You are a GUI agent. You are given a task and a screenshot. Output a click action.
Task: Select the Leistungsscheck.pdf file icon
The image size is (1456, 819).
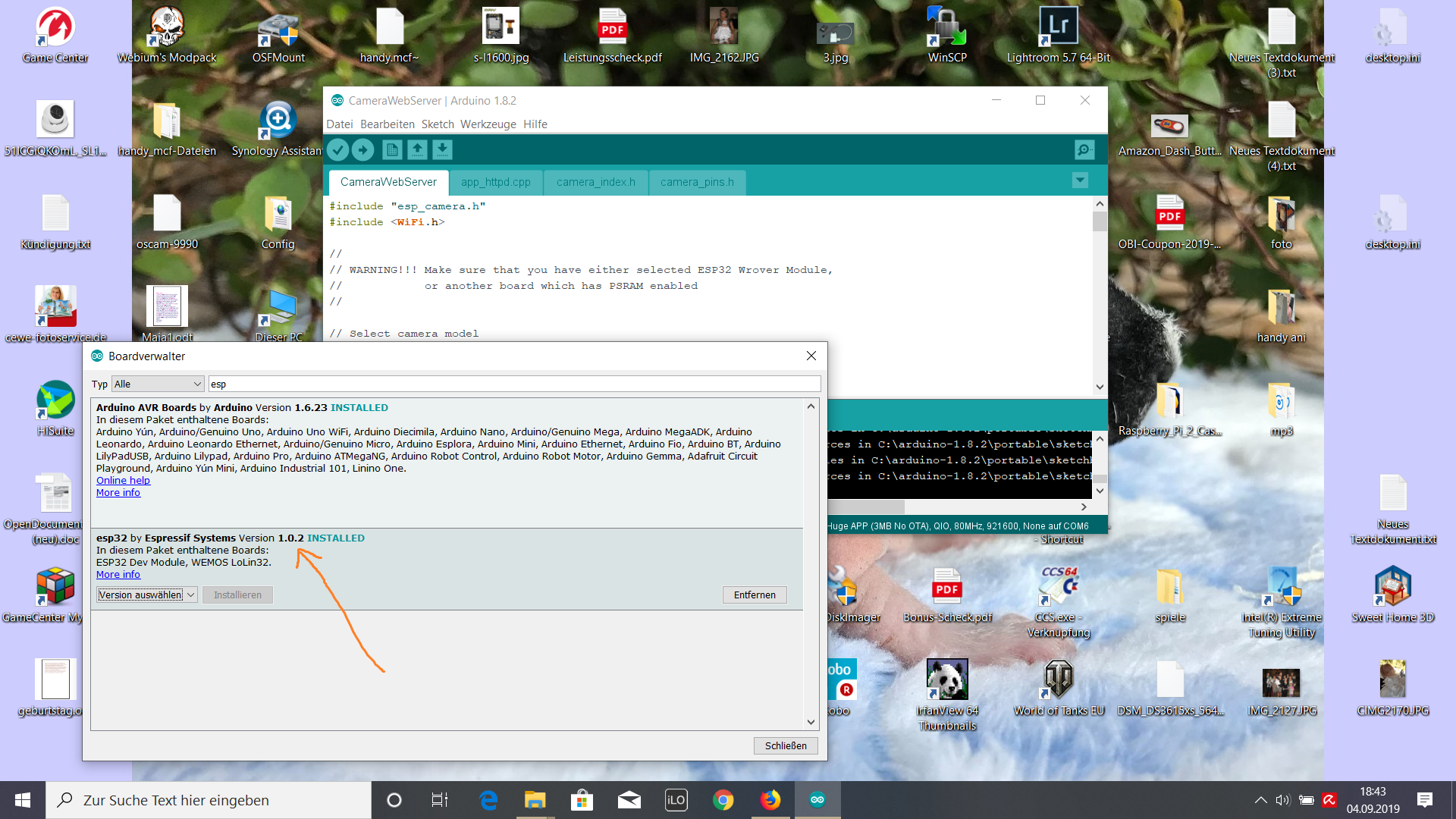[x=613, y=35]
